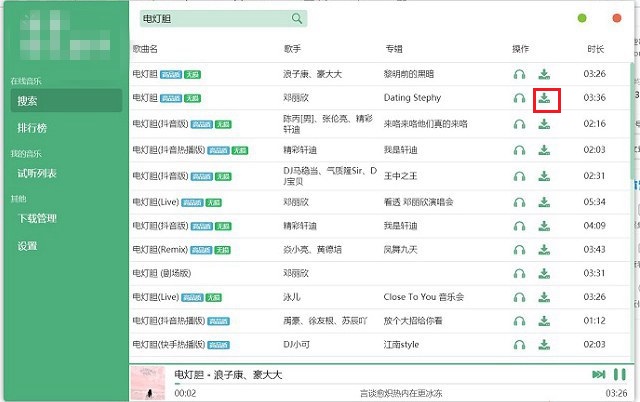This screenshot has height=402, width=640.
Task: Click the results list vertical scrollbar
Action: [x=632, y=120]
